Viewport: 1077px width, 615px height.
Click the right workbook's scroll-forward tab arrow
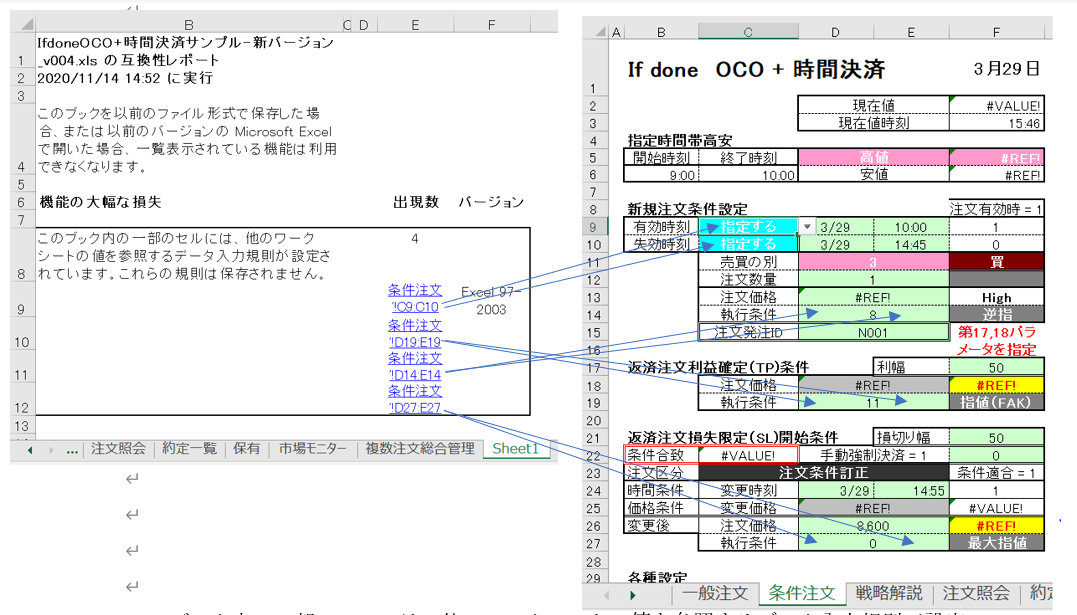pyautogui.click(x=631, y=594)
